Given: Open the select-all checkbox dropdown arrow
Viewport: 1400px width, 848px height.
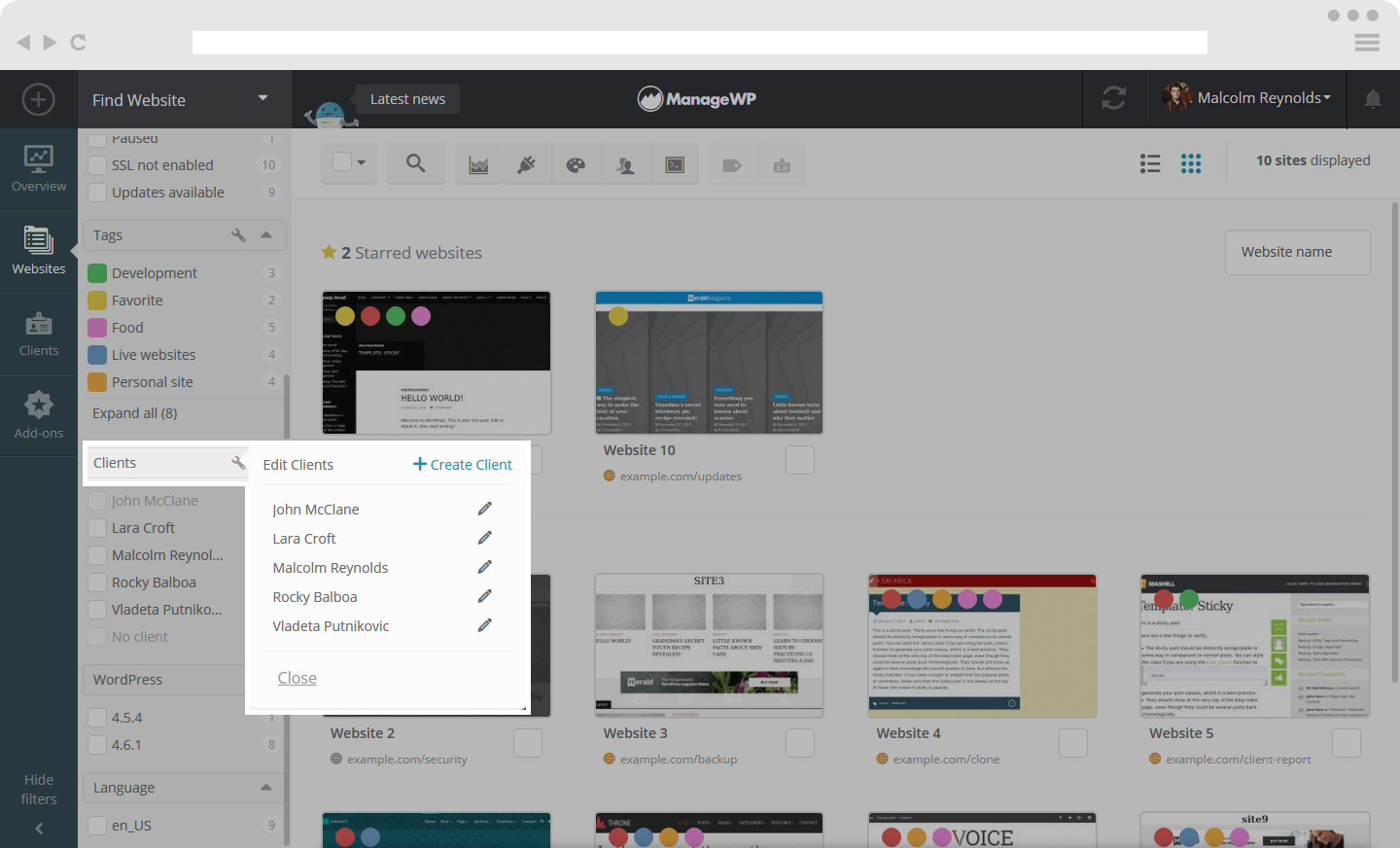Looking at the screenshot, I should tap(362, 162).
